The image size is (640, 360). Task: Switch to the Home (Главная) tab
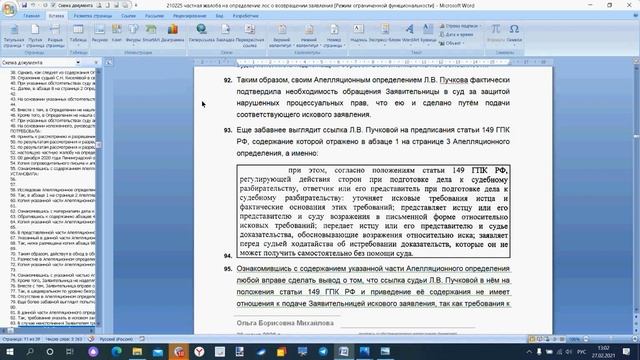pyautogui.click(x=31, y=16)
